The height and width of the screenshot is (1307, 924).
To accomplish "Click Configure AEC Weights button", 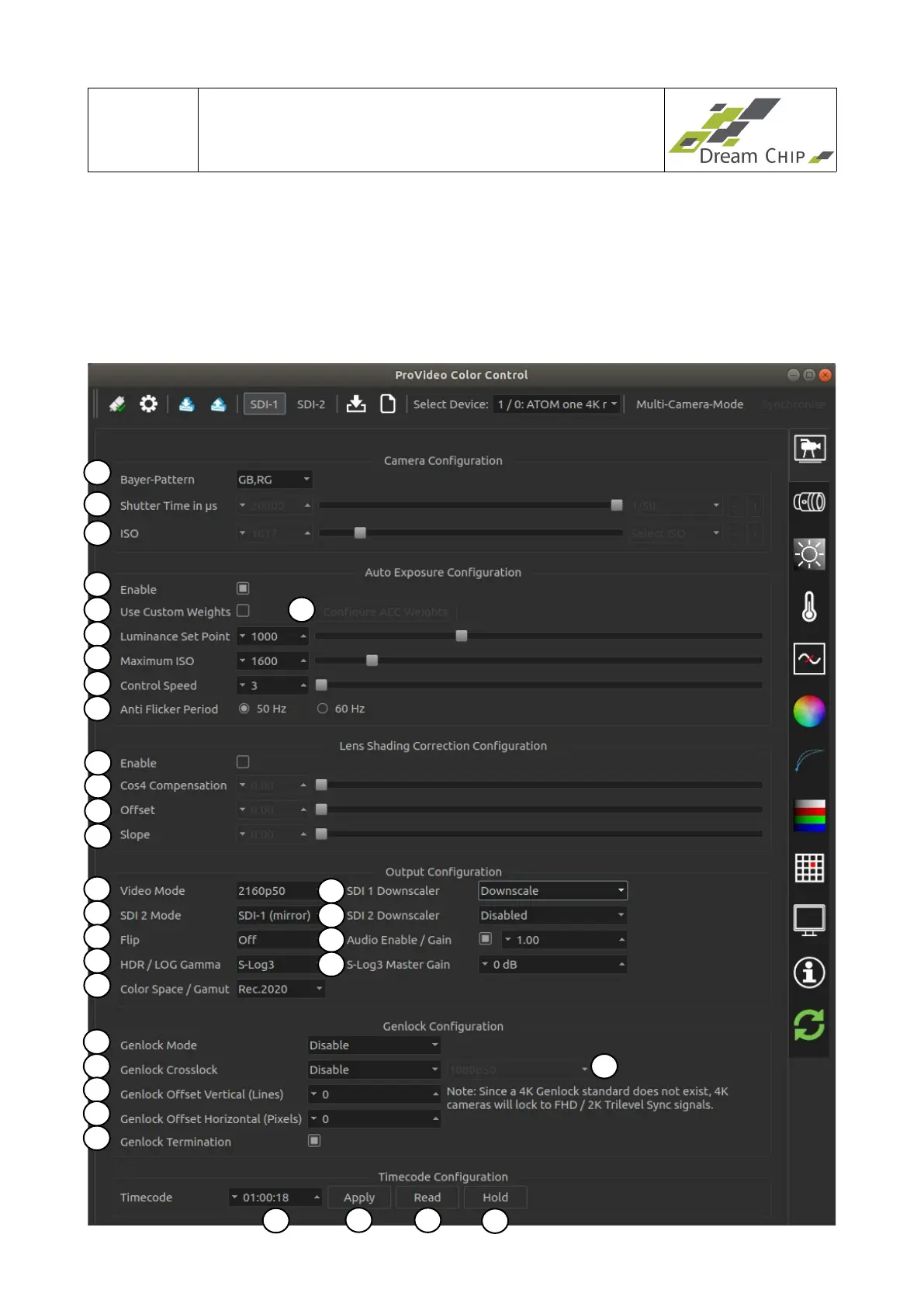I will [x=386, y=612].
